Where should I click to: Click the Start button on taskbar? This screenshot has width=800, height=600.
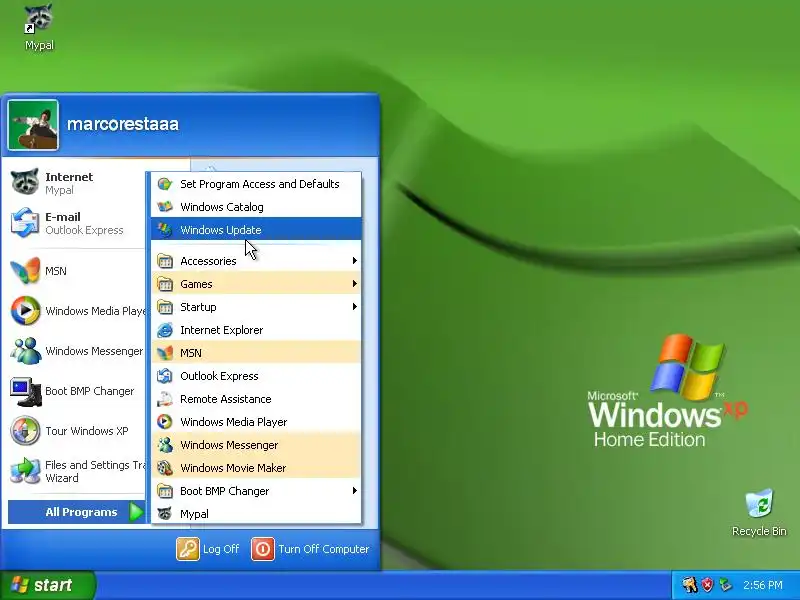(x=47, y=585)
